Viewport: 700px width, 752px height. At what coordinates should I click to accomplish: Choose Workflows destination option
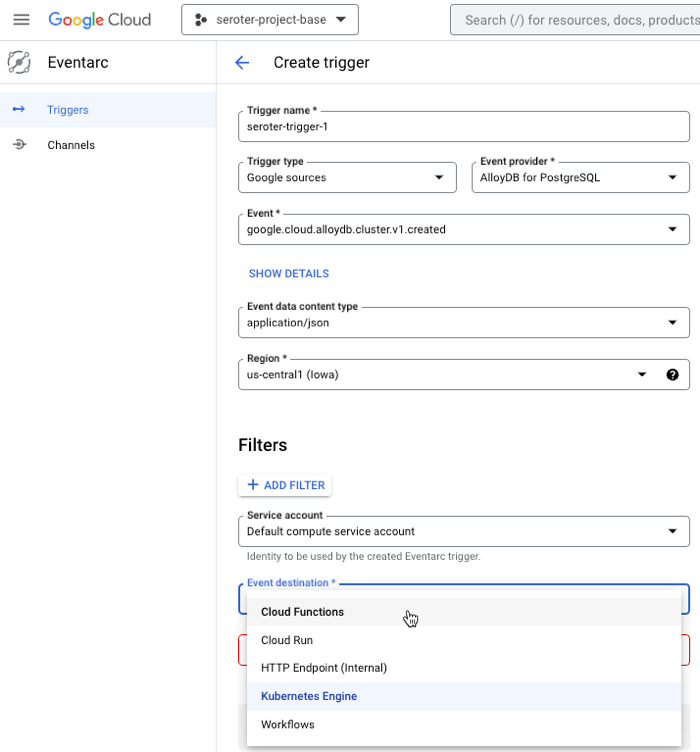pyautogui.click(x=464, y=725)
